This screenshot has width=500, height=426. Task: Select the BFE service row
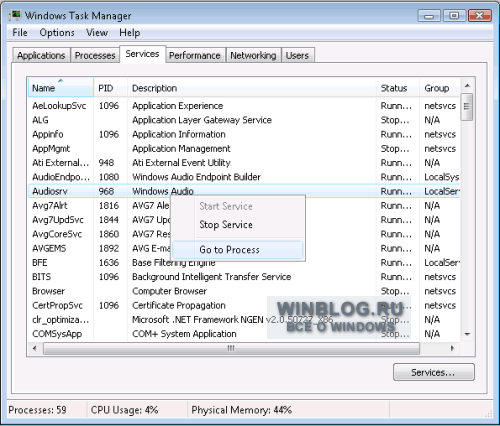pos(244,263)
